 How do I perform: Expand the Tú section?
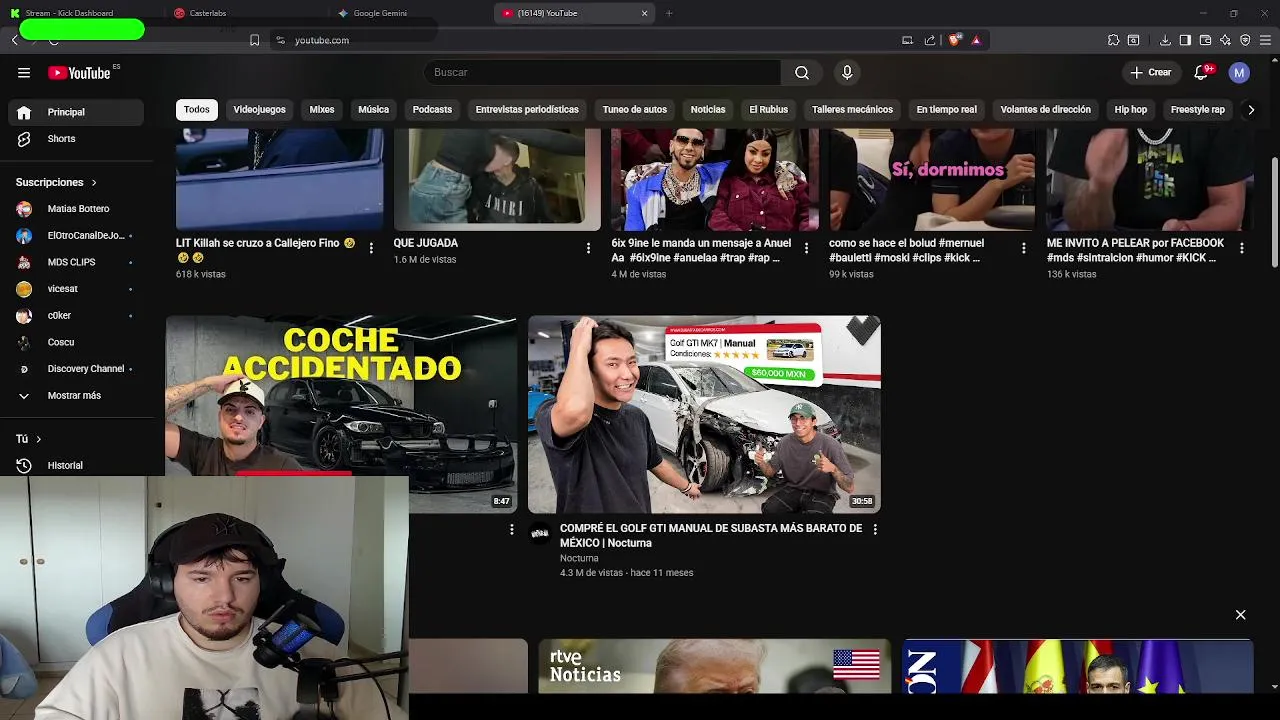coord(29,439)
